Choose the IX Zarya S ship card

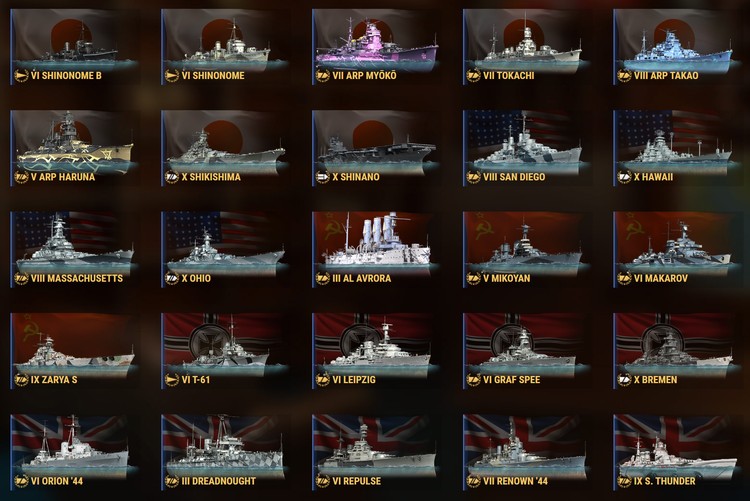click(71, 351)
